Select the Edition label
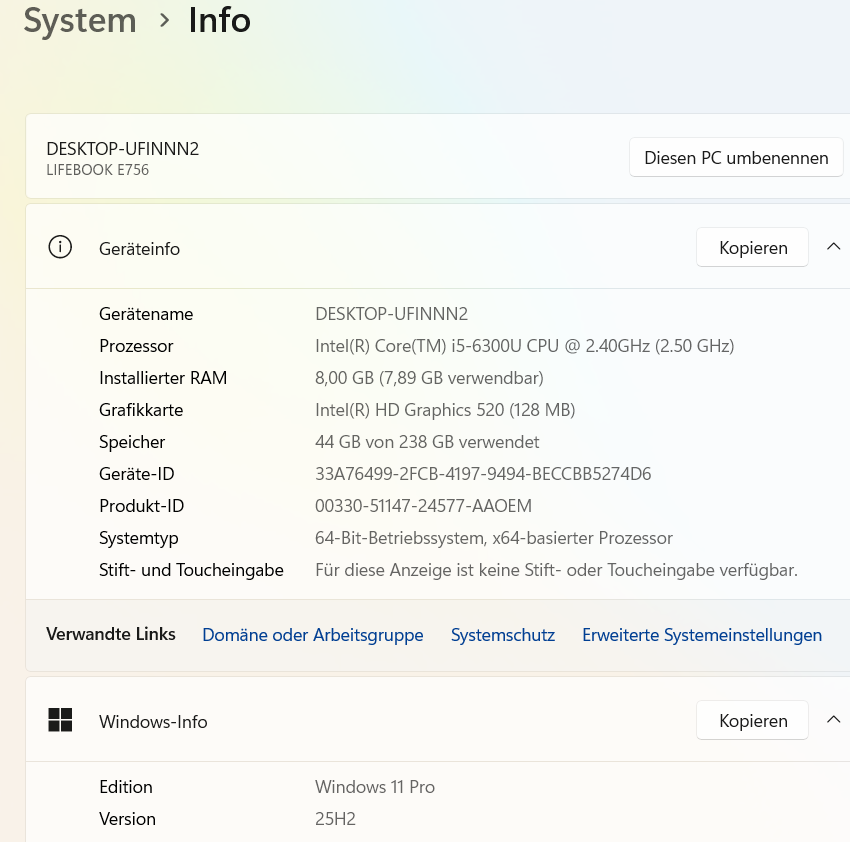 click(126, 787)
